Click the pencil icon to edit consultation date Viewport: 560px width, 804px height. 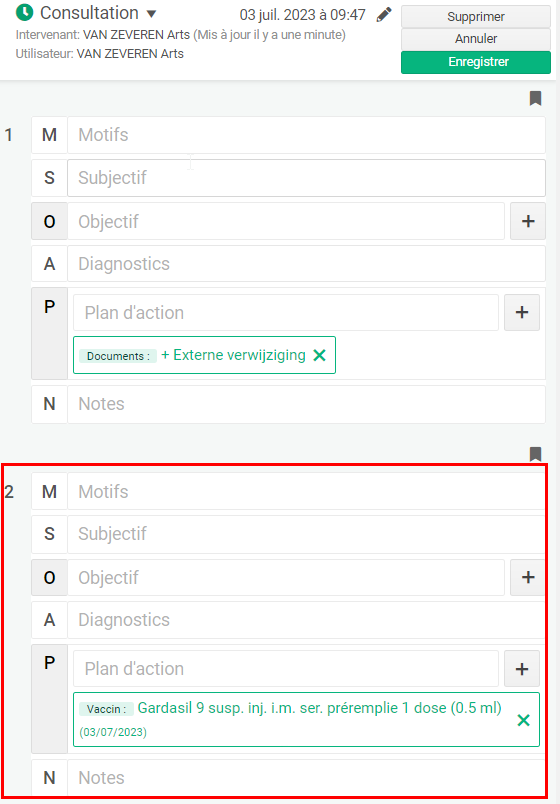(x=384, y=14)
